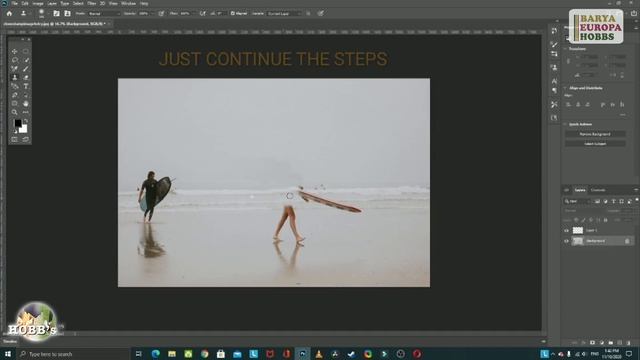640x360 pixels.
Task: Open the layer filter Kind dropdown
Action: tap(577, 201)
